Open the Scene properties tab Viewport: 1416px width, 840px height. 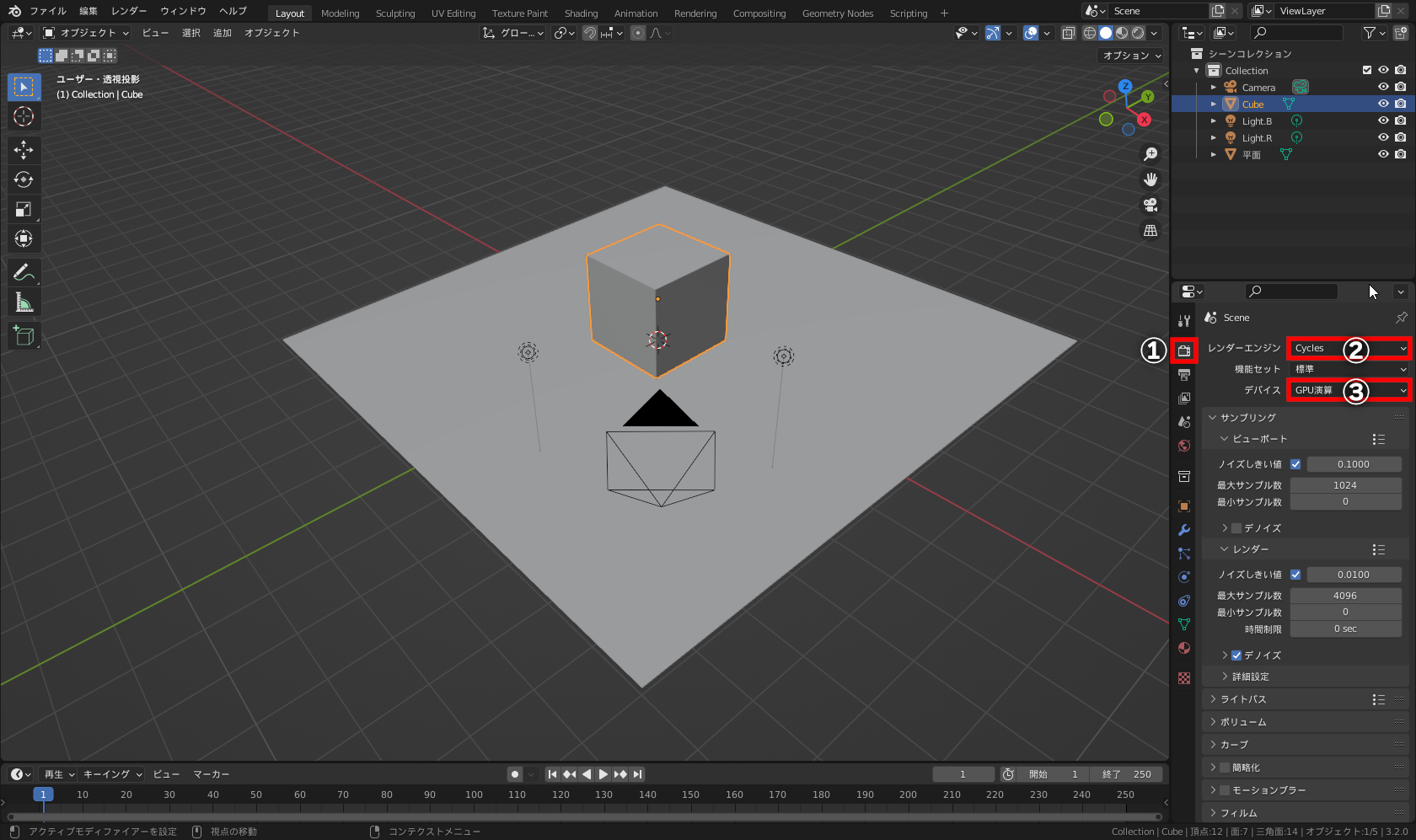1184,421
